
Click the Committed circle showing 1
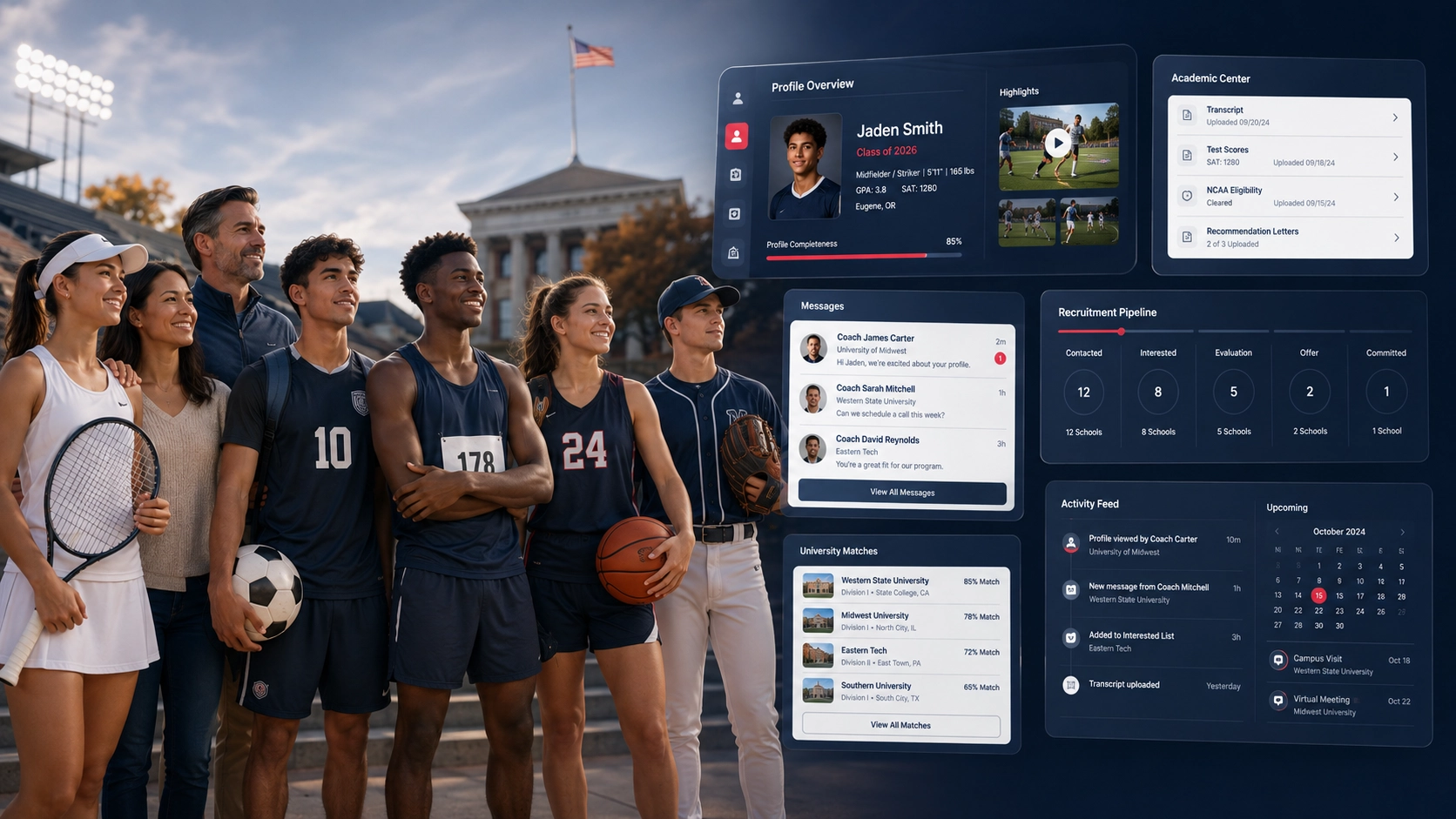1386,392
